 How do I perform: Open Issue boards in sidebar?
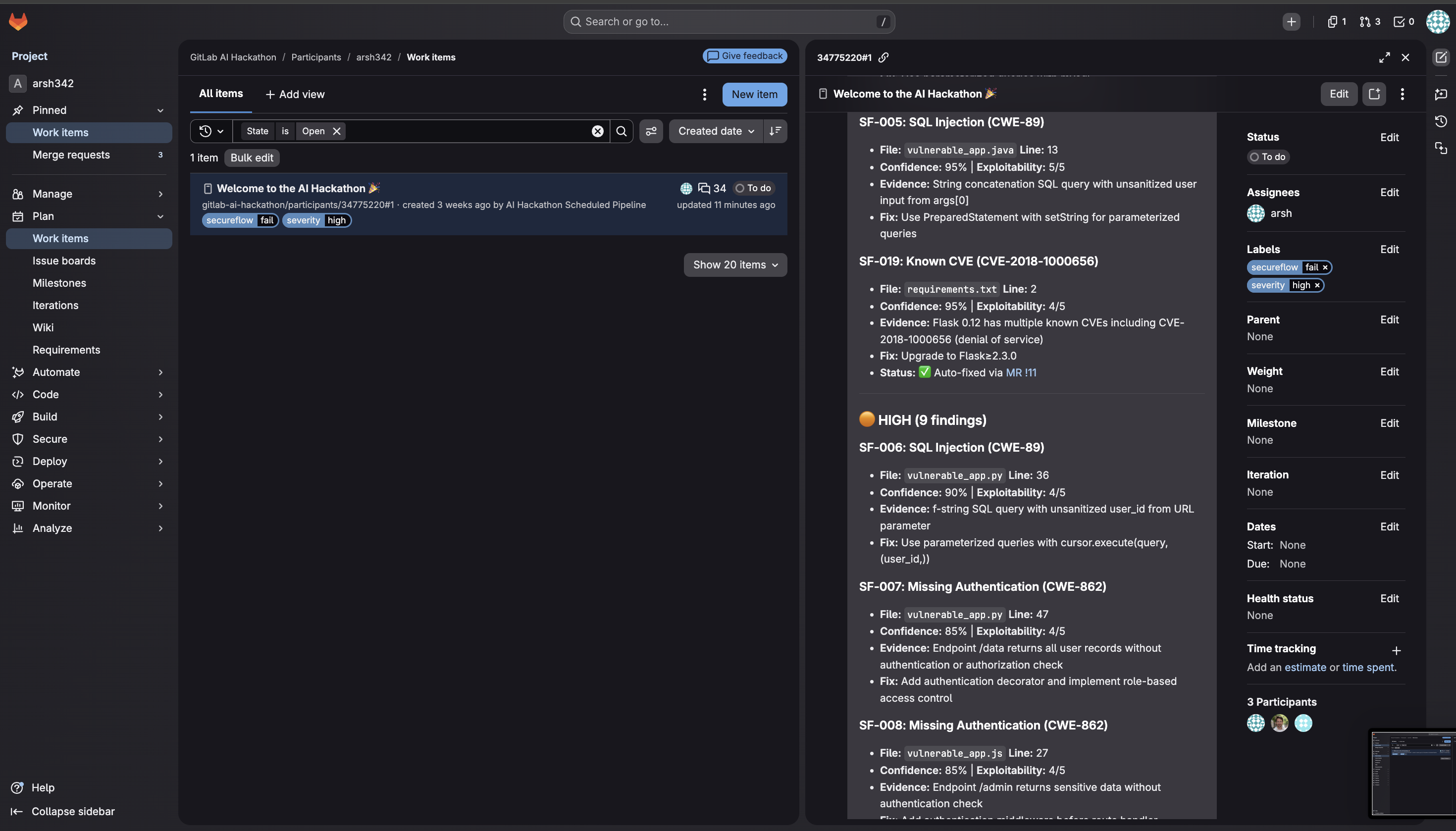pyautogui.click(x=64, y=261)
